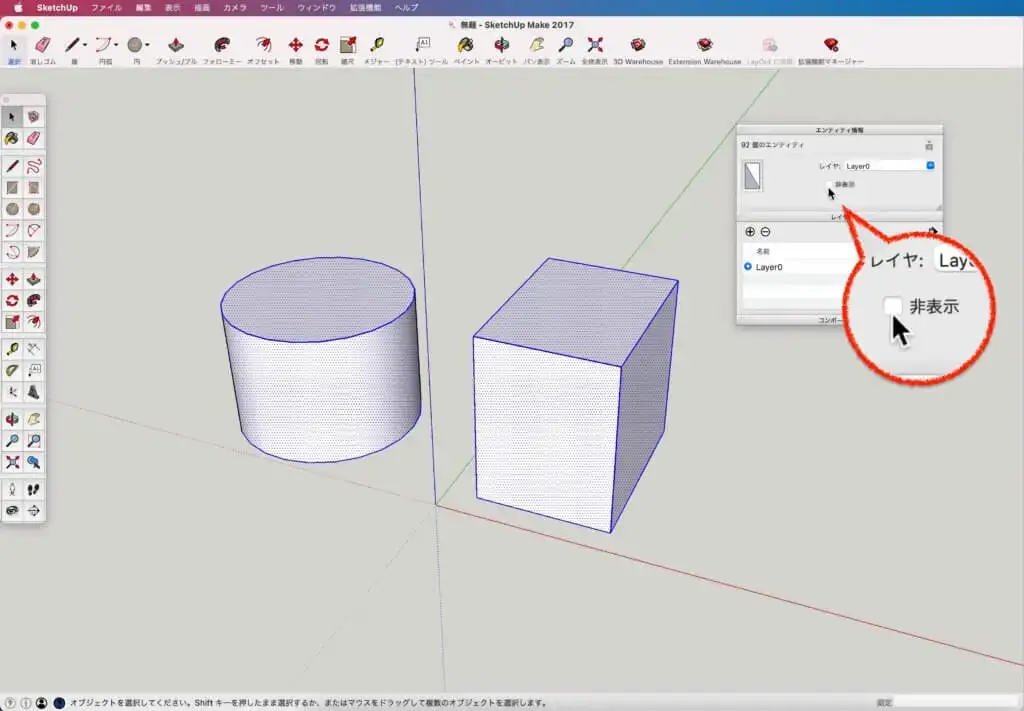Open the SketchUp application menu
This screenshot has width=1024, height=711.
57,8
